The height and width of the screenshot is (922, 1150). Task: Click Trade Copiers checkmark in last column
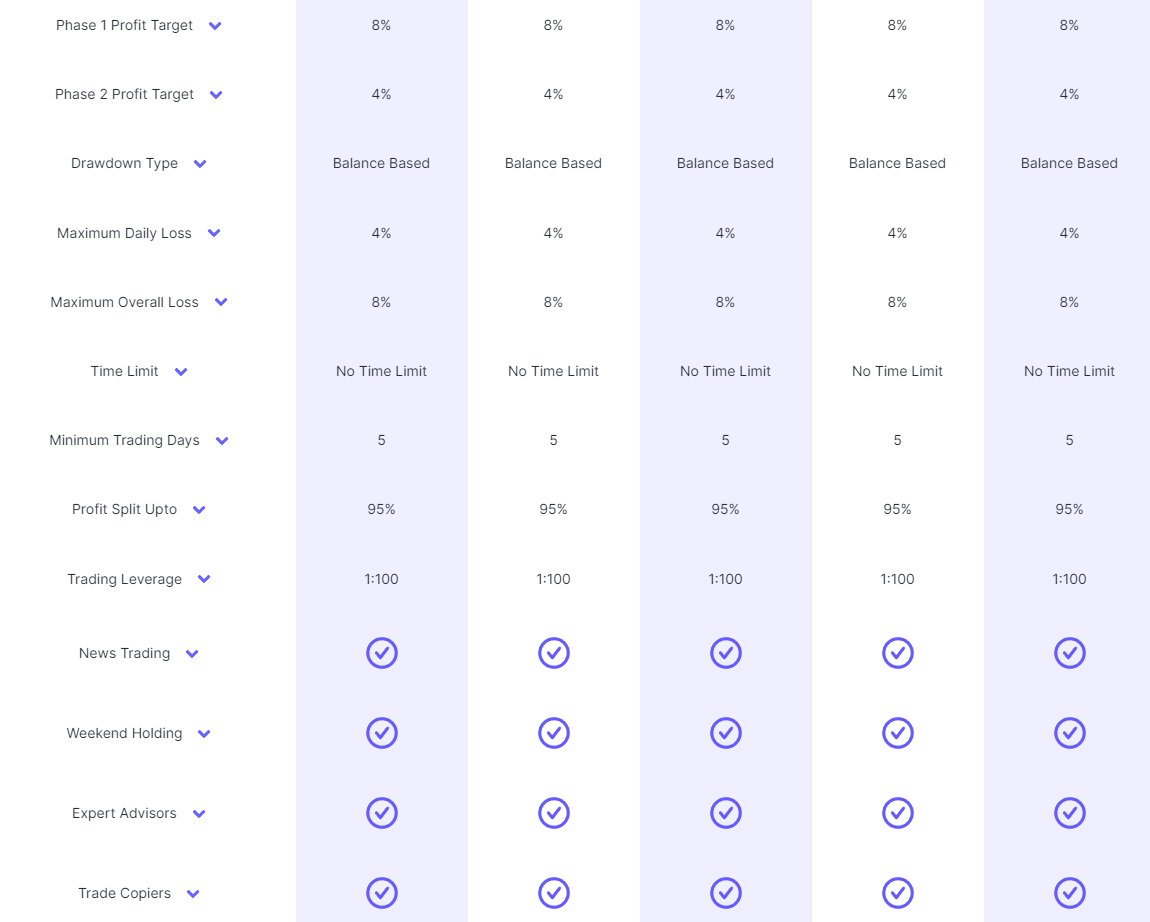click(1069, 893)
